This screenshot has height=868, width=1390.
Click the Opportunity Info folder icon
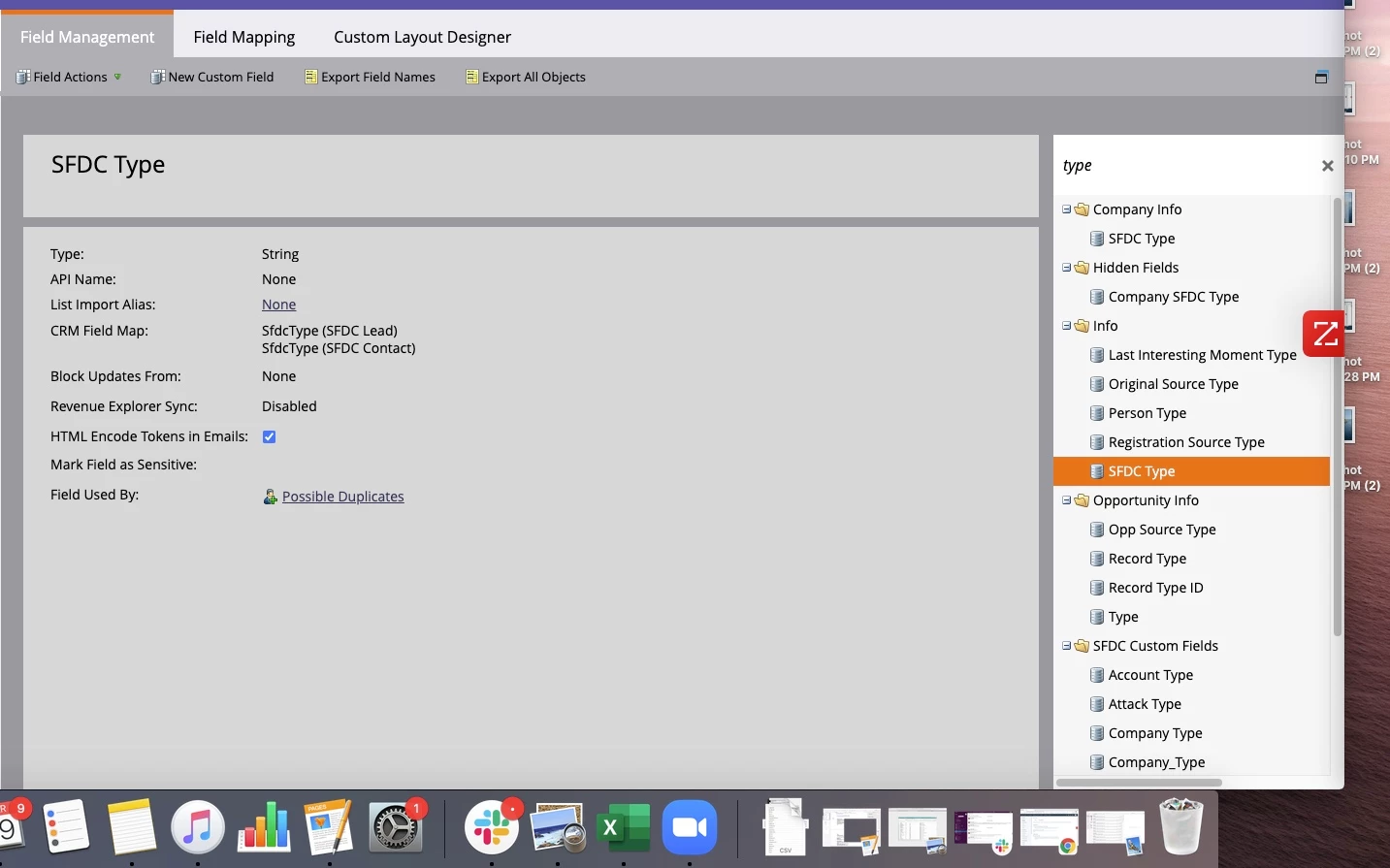pyautogui.click(x=1082, y=500)
